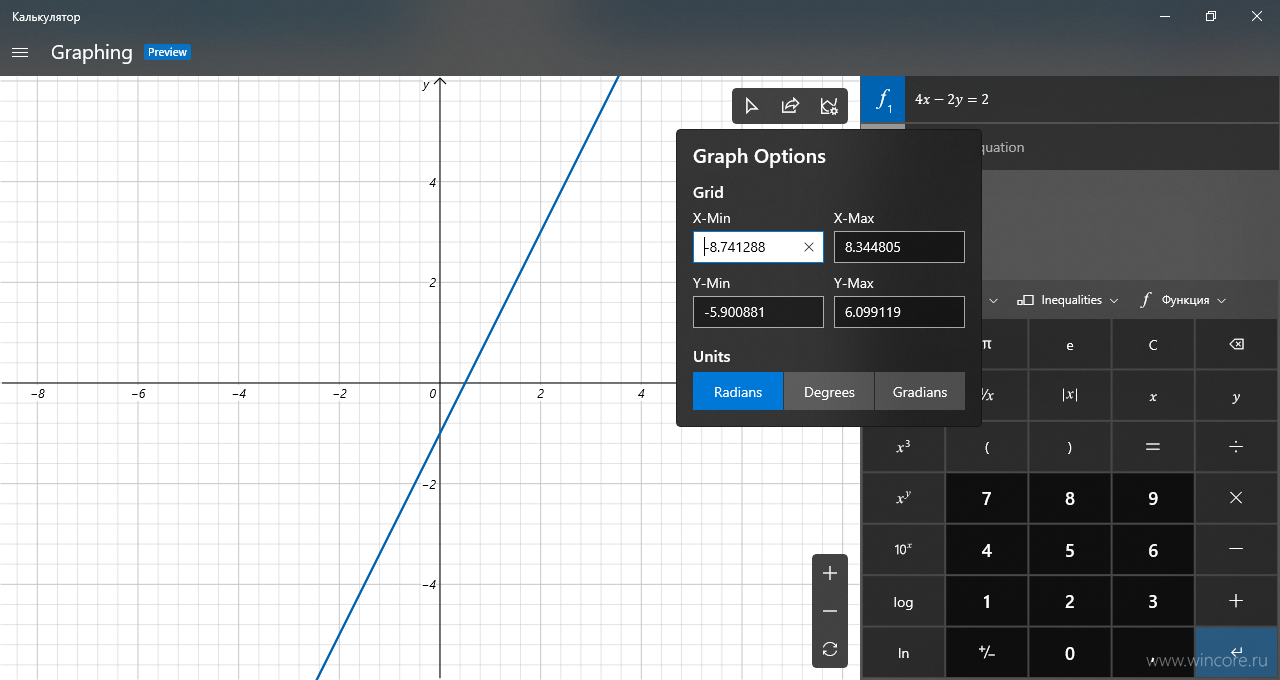The image size is (1280, 680).
Task: Click the equals sign key
Action: [x=1153, y=447]
